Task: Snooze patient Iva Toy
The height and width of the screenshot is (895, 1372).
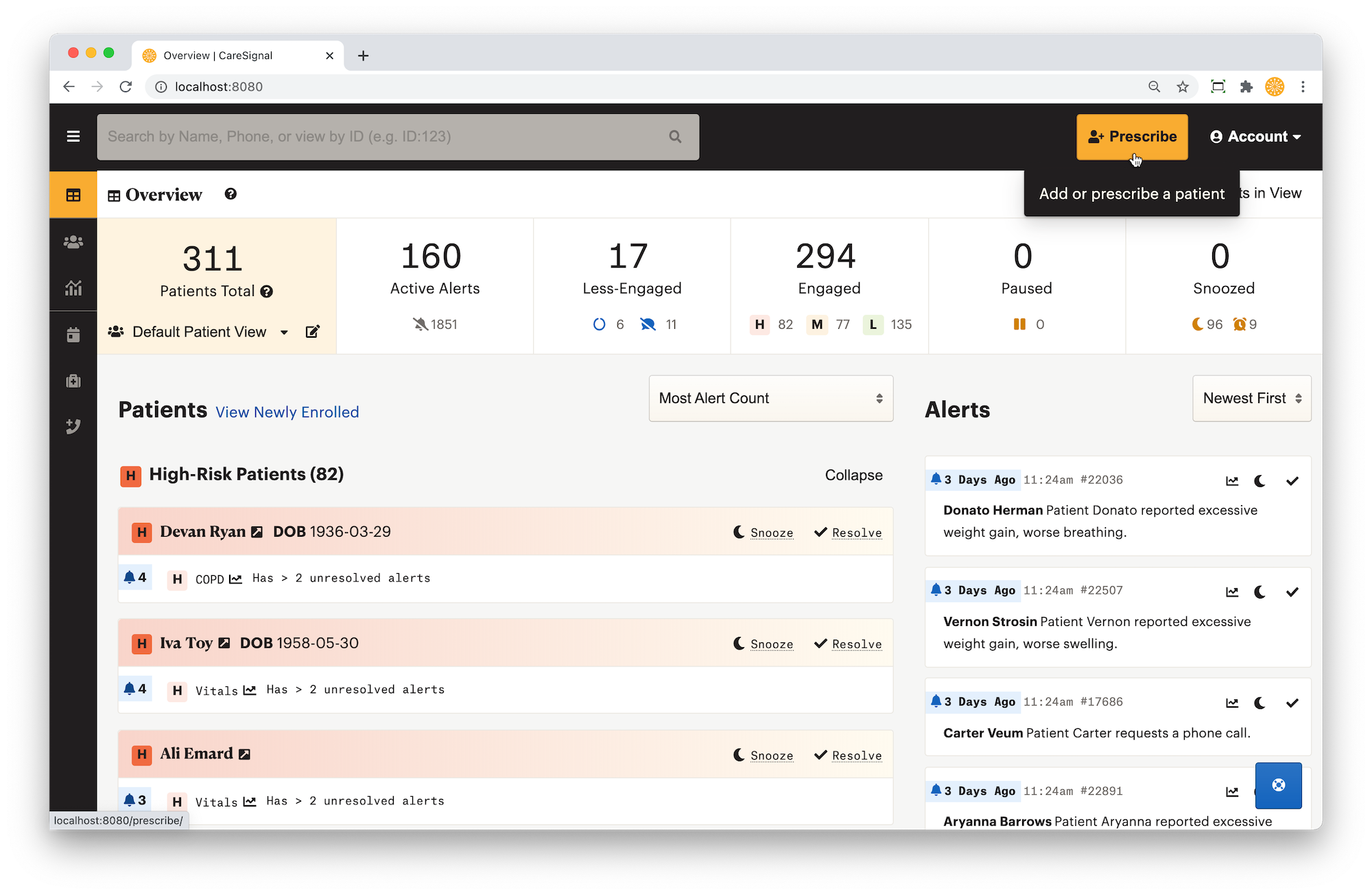Action: pyautogui.click(x=764, y=644)
